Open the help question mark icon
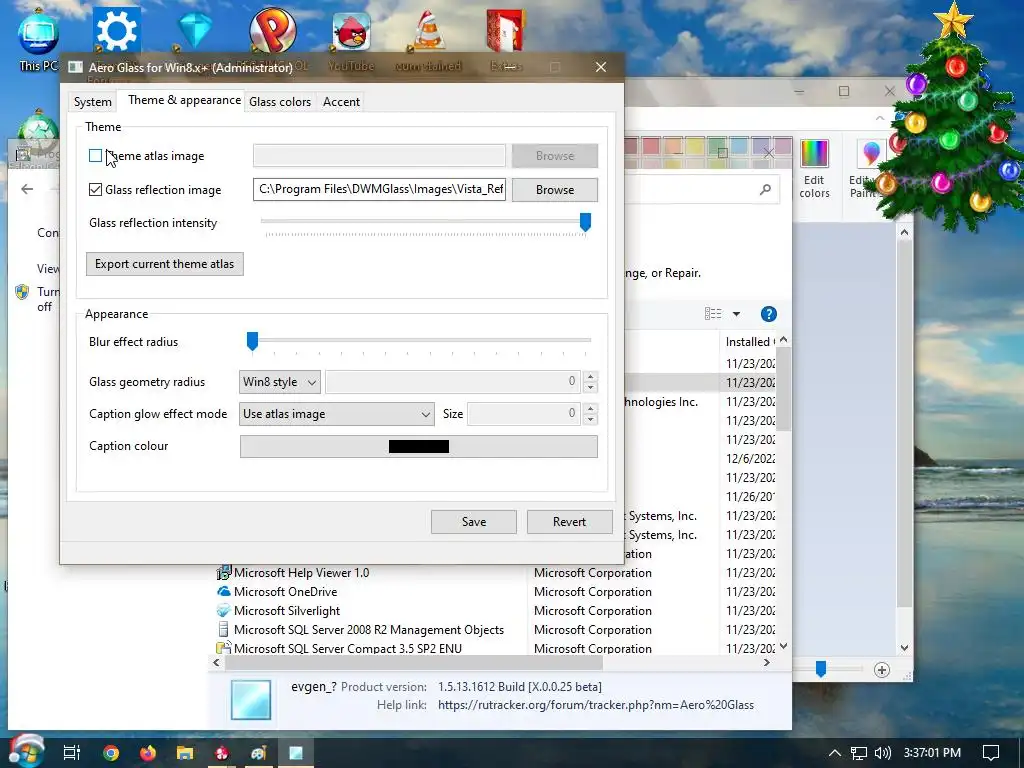The image size is (1024, 768). point(769,314)
